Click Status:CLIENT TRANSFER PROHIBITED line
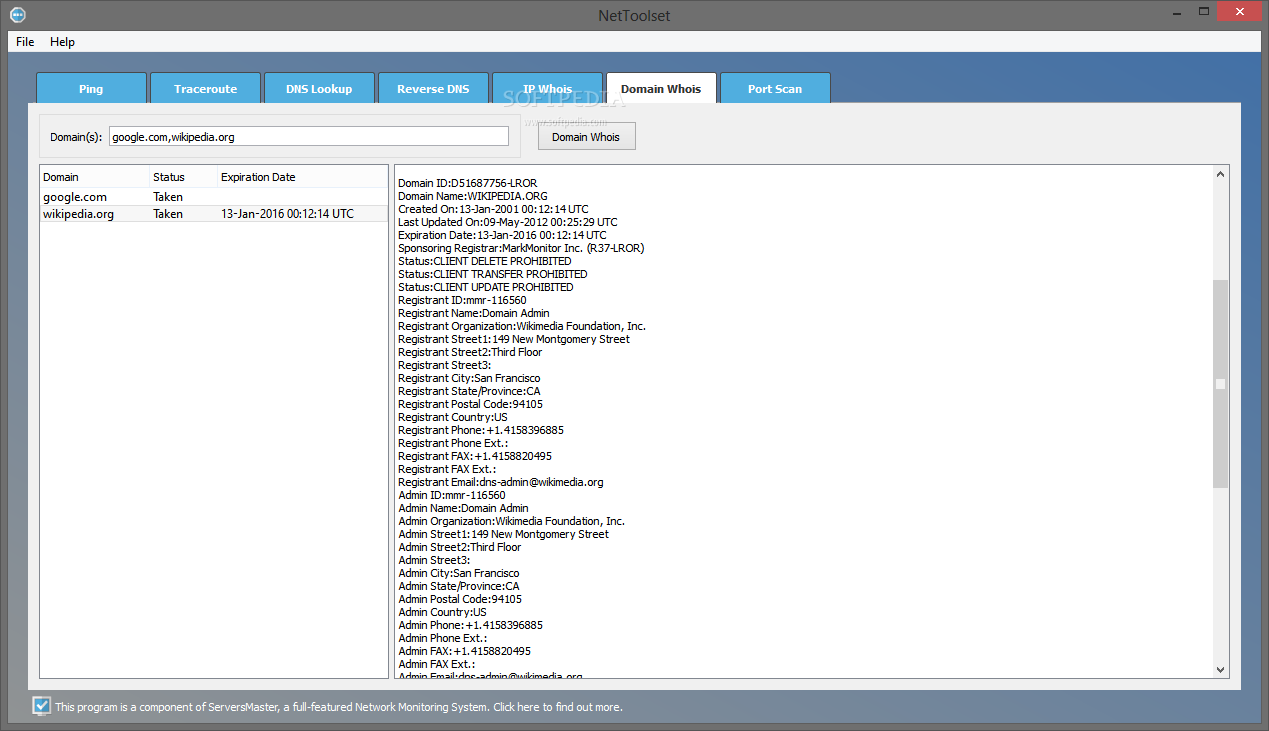Image resolution: width=1269 pixels, height=731 pixels. (x=493, y=274)
